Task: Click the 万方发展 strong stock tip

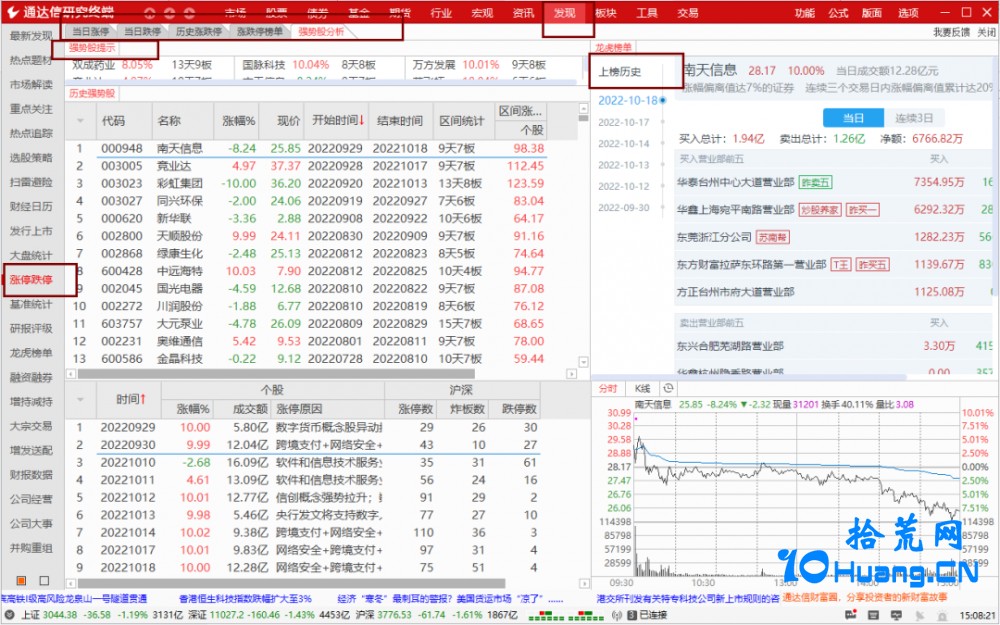Action: pos(434,65)
